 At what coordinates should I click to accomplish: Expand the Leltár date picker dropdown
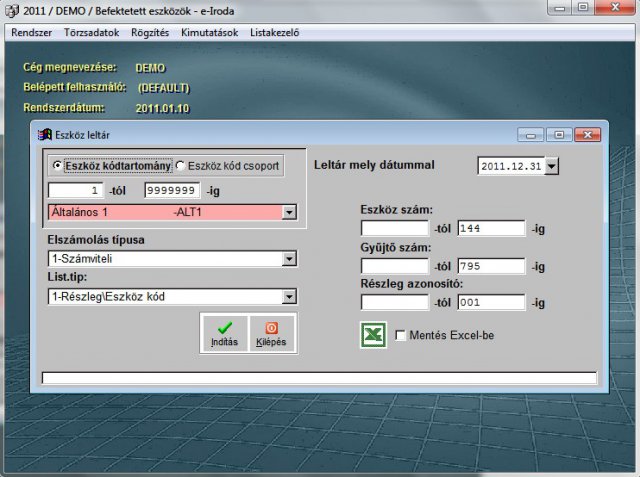[551, 166]
